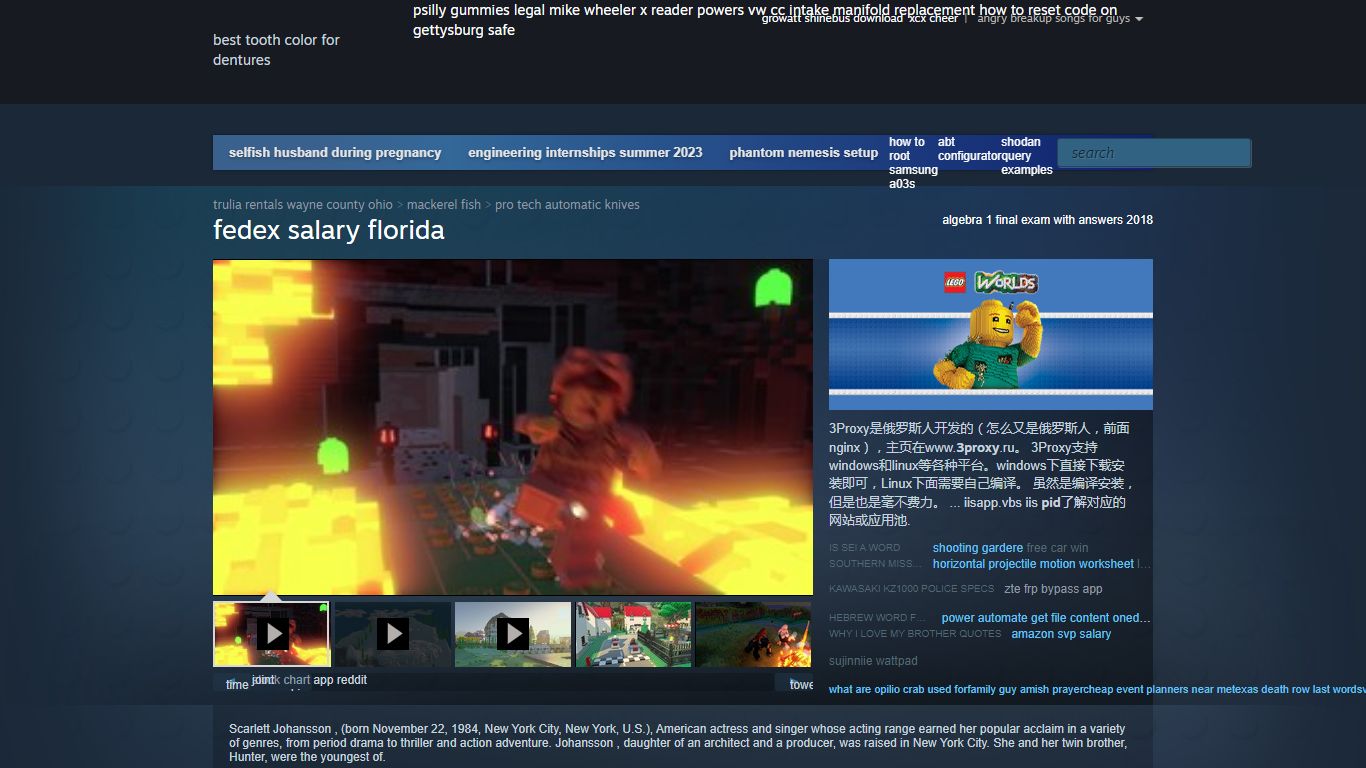
Task: Click 'KAWASAKI KZ1000 POLICE SPECS' label
Action: coord(912,589)
